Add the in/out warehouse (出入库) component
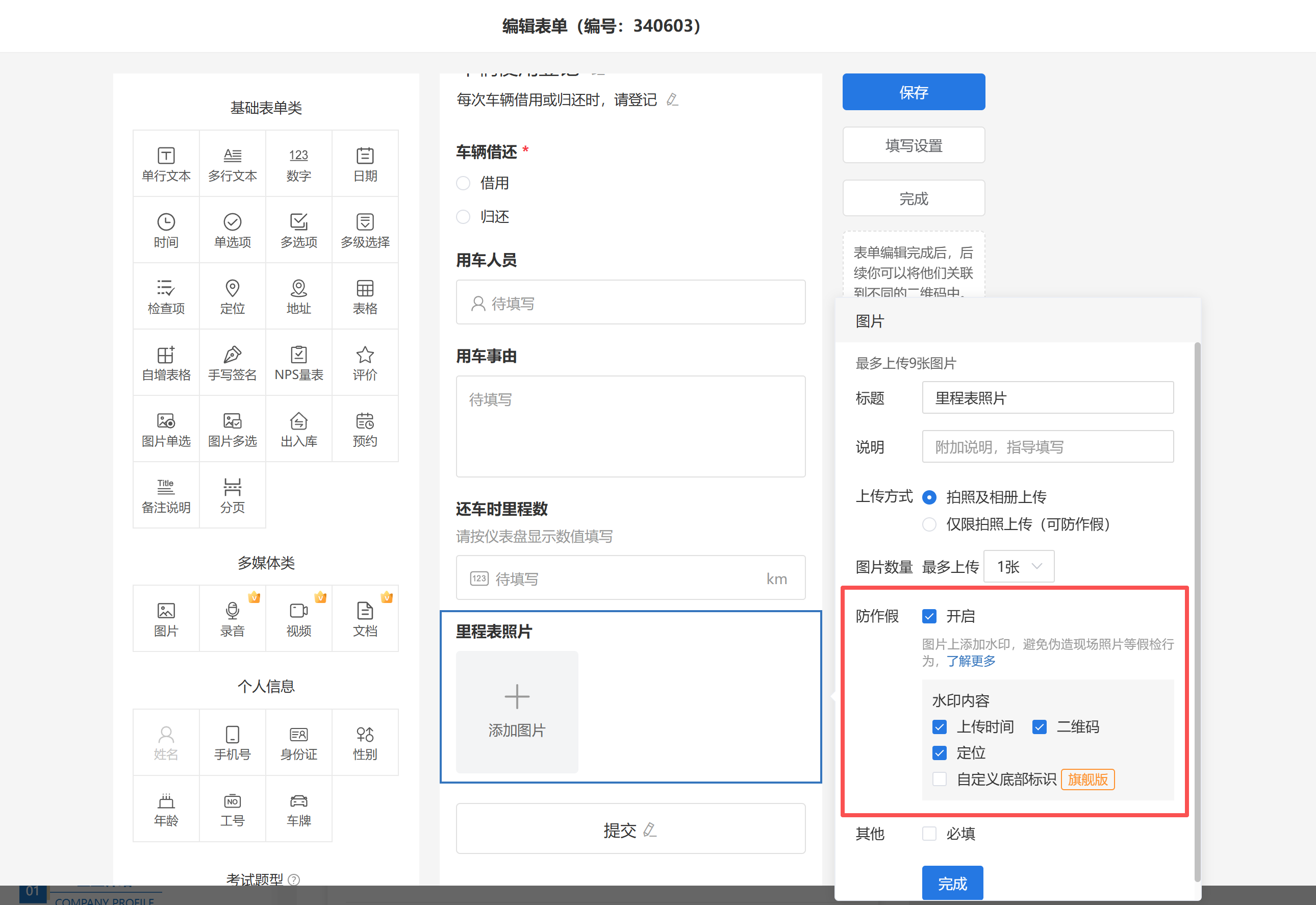The image size is (1316, 905). 298,429
